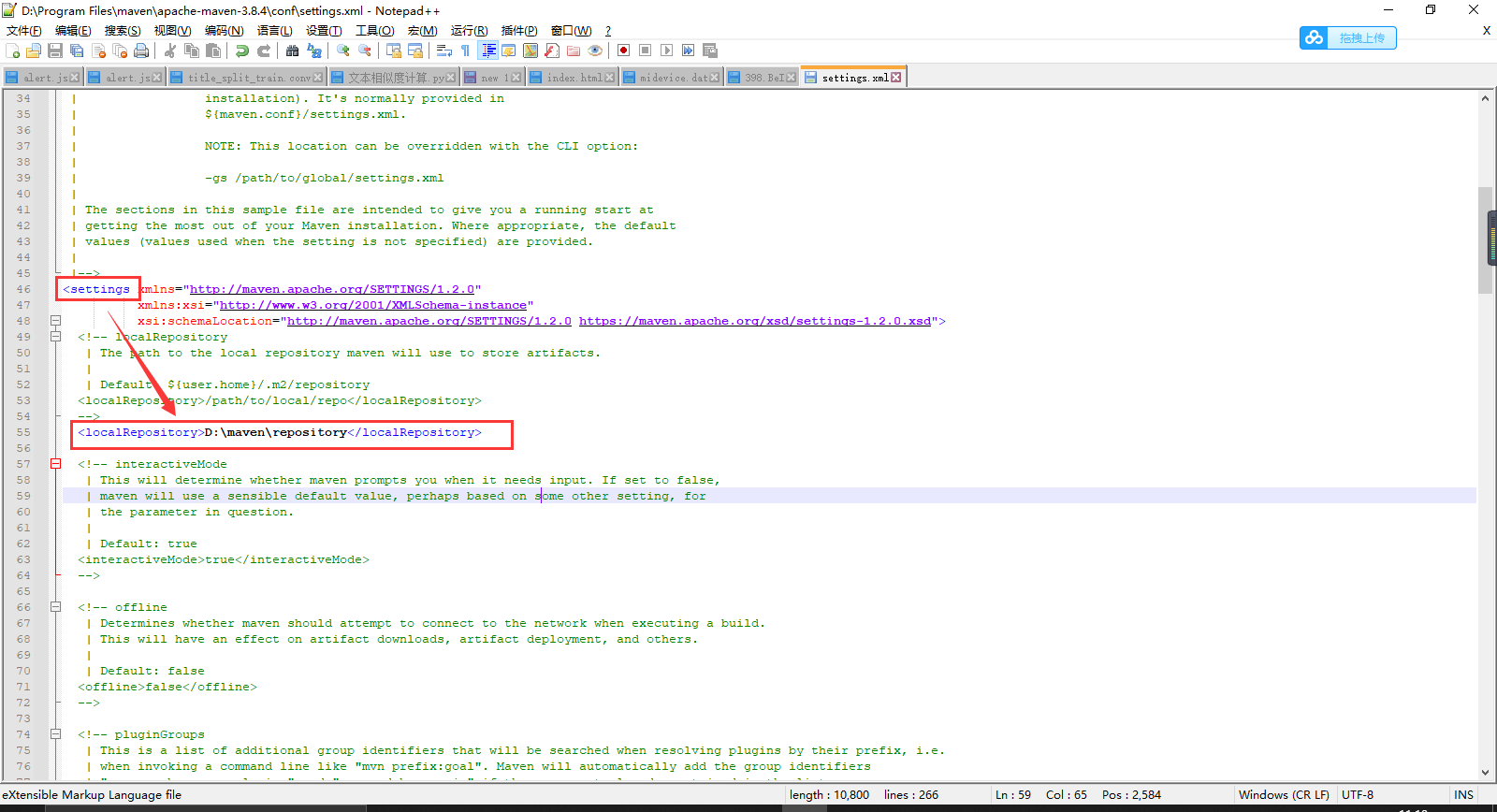Open the 视图(V) menu
This screenshot has height=812, width=1497.
[x=172, y=31]
